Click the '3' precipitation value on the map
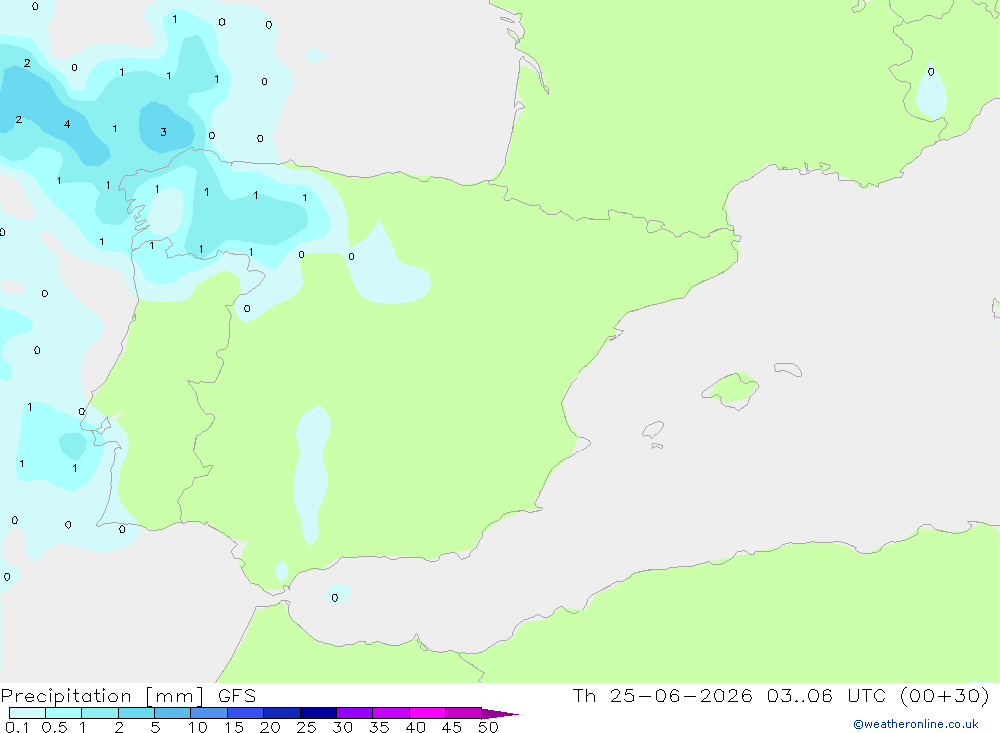Viewport: 1000px width, 733px height. click(x=163, y=132)
